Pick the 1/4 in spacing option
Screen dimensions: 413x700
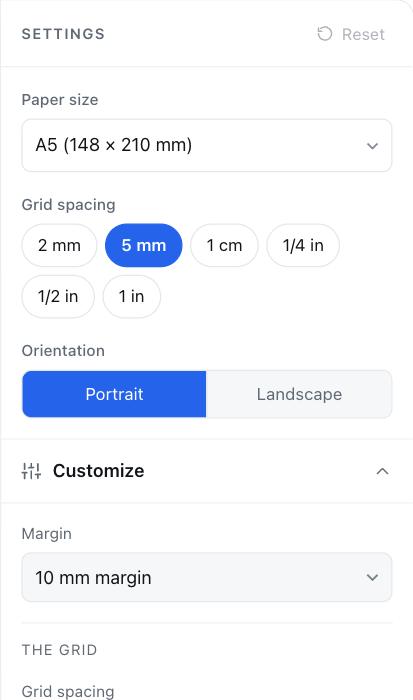pos(303,245)
